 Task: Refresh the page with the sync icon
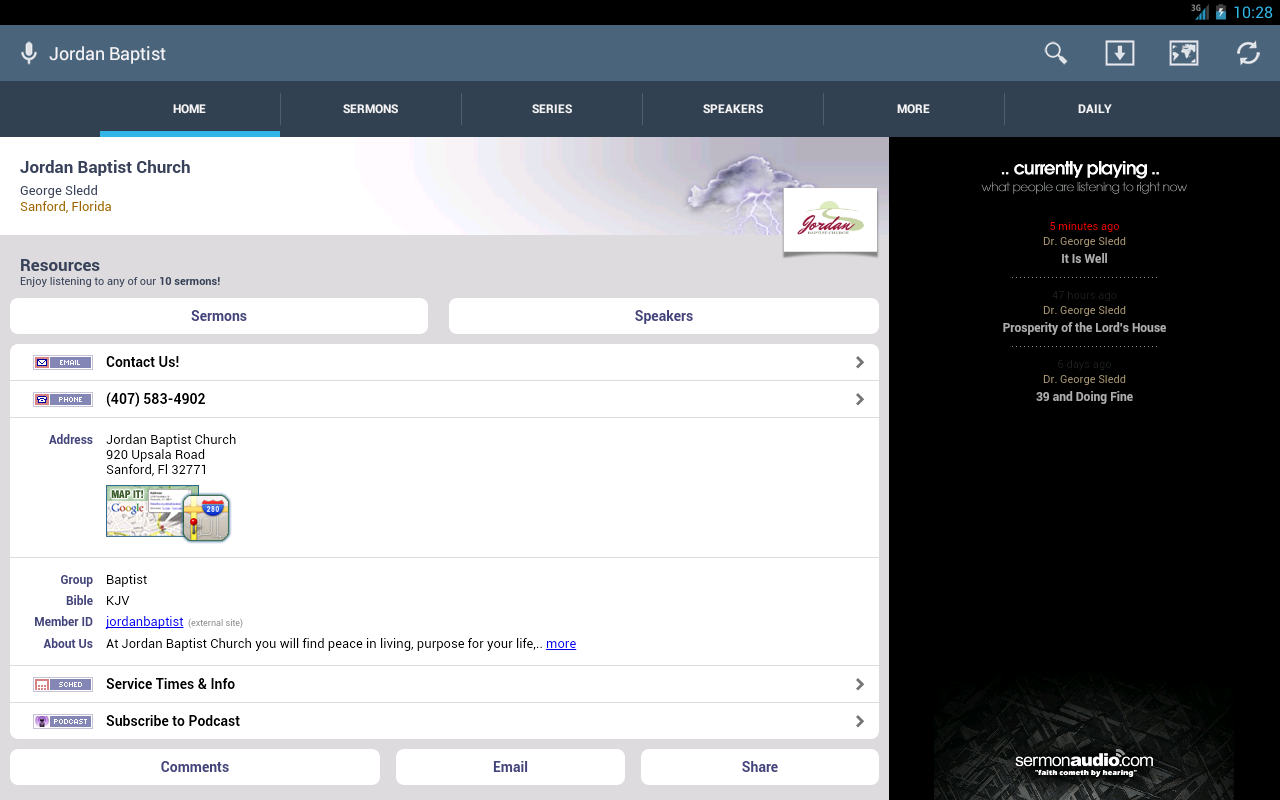coord(1248,53)
